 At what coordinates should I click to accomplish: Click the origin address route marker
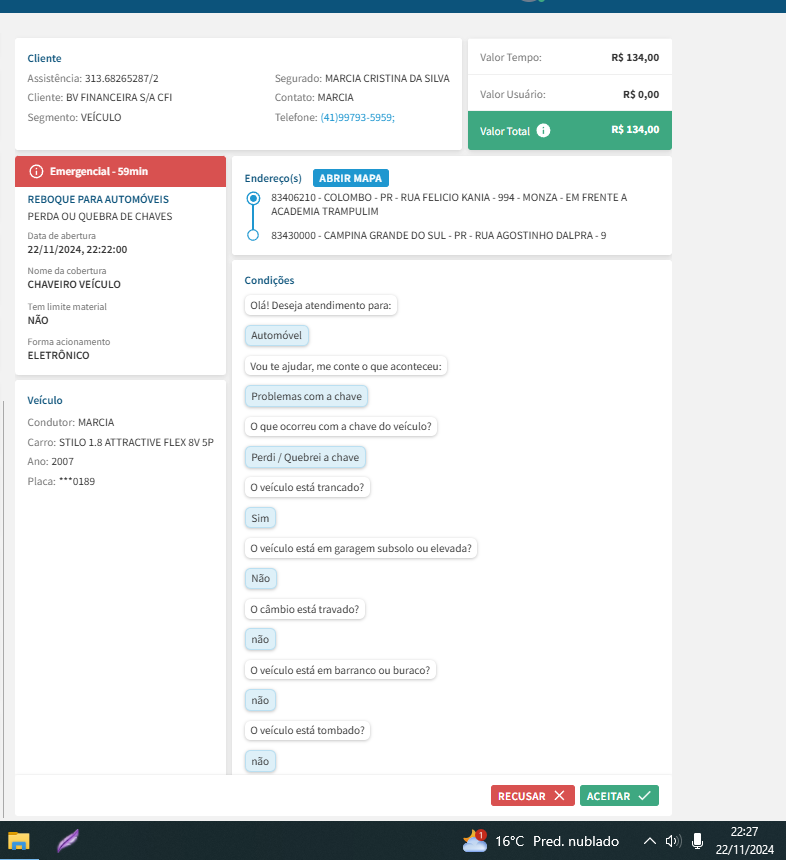click(253, 198)
